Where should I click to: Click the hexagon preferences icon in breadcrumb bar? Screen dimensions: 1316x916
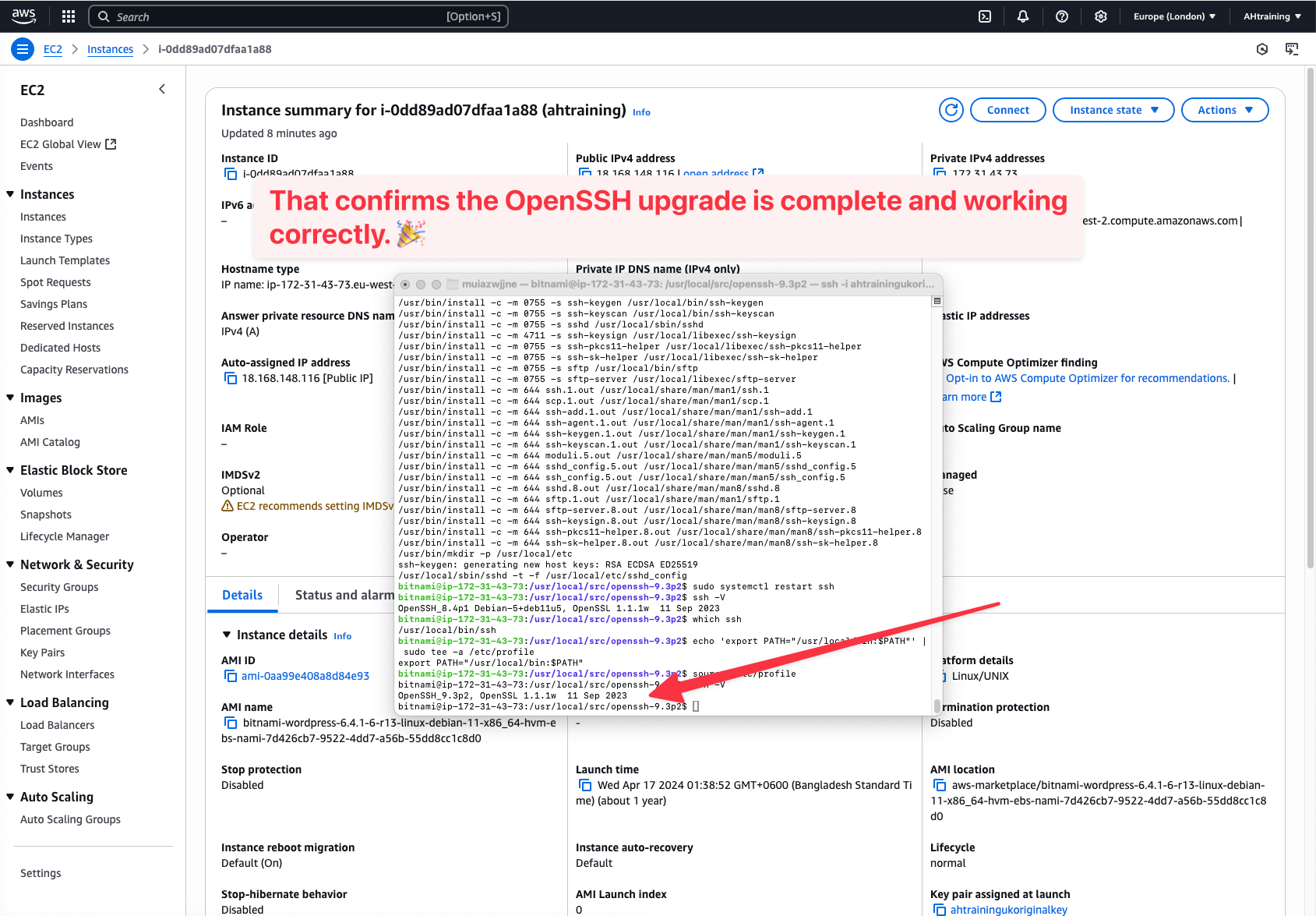click(1262, 49)
